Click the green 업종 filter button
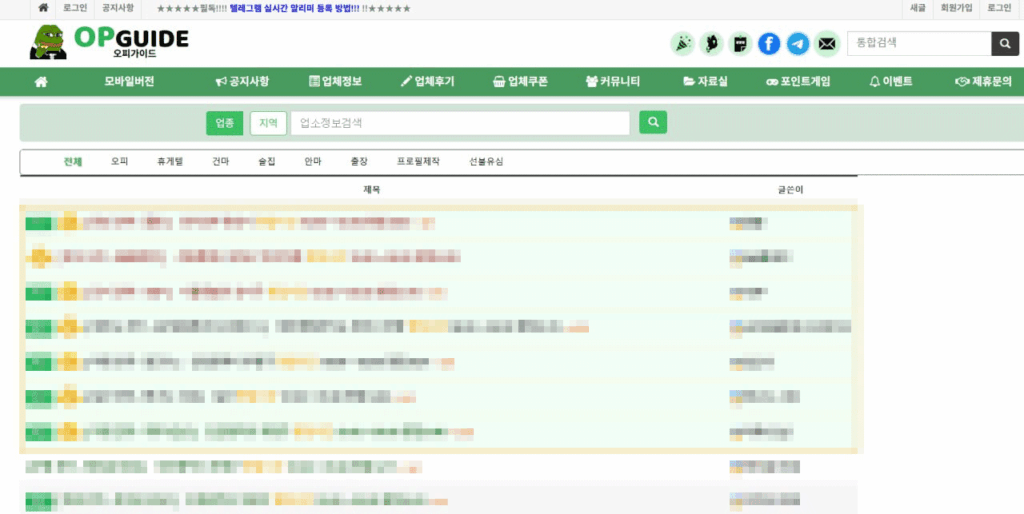This screenshot has height=514, width=1024. pyautogui.click(x=225, y=123)
